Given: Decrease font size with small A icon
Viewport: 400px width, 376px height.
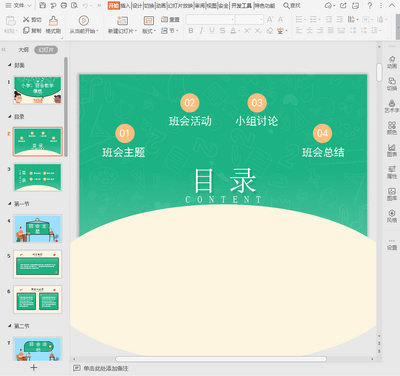Looking at the screenshot, I should coord(281,20).
